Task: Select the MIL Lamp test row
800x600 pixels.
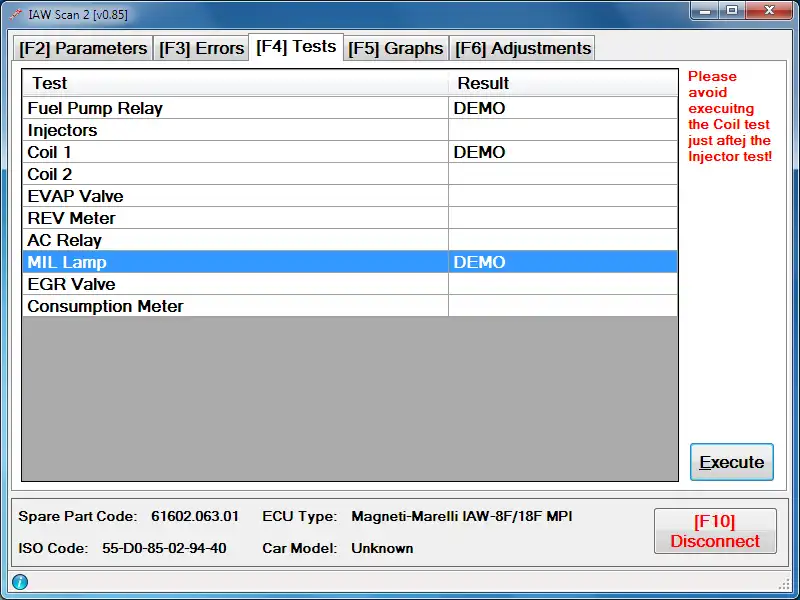Action: [x=350, y=262]
